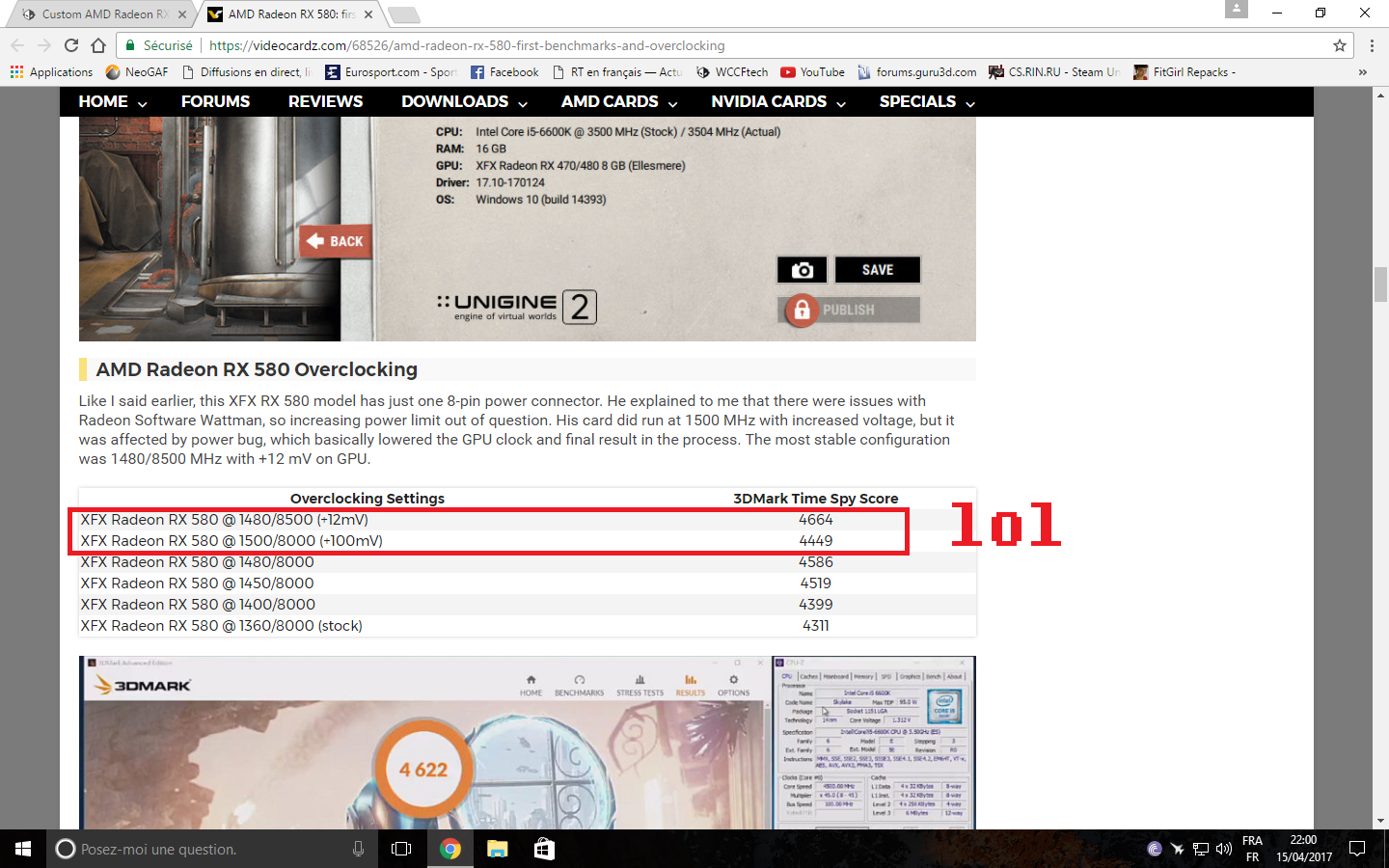Open the network status tray icon
Screen dimensions: 1389x868
coord(1201,849)
